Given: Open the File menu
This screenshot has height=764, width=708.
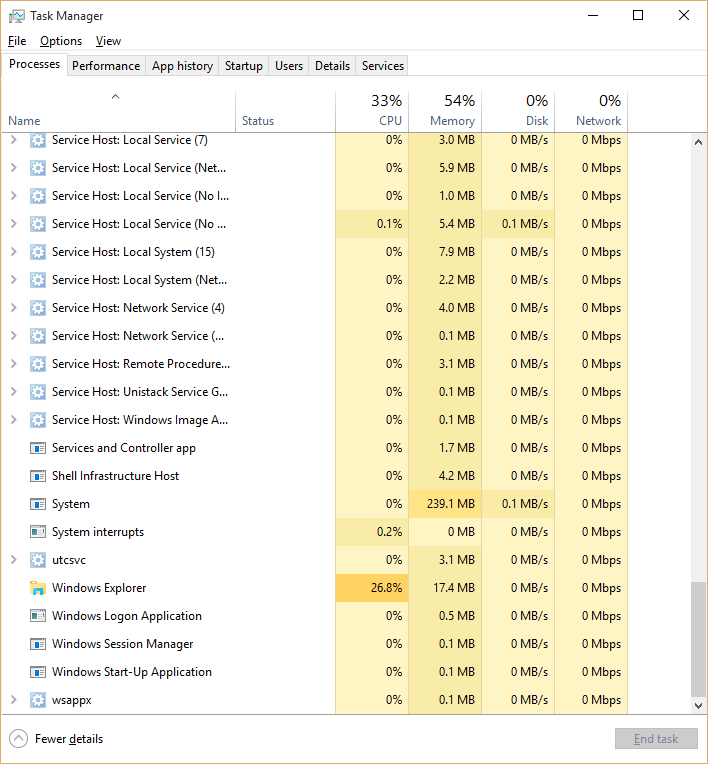Looking at the screenshot, I should tap(17, 41).
